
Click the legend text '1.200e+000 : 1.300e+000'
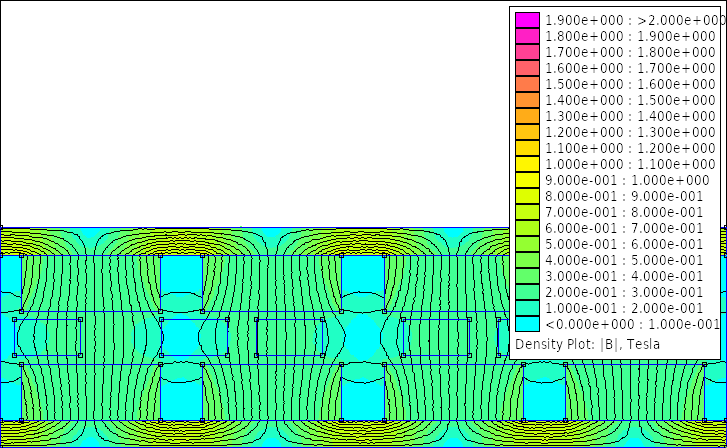coord(630,132)
